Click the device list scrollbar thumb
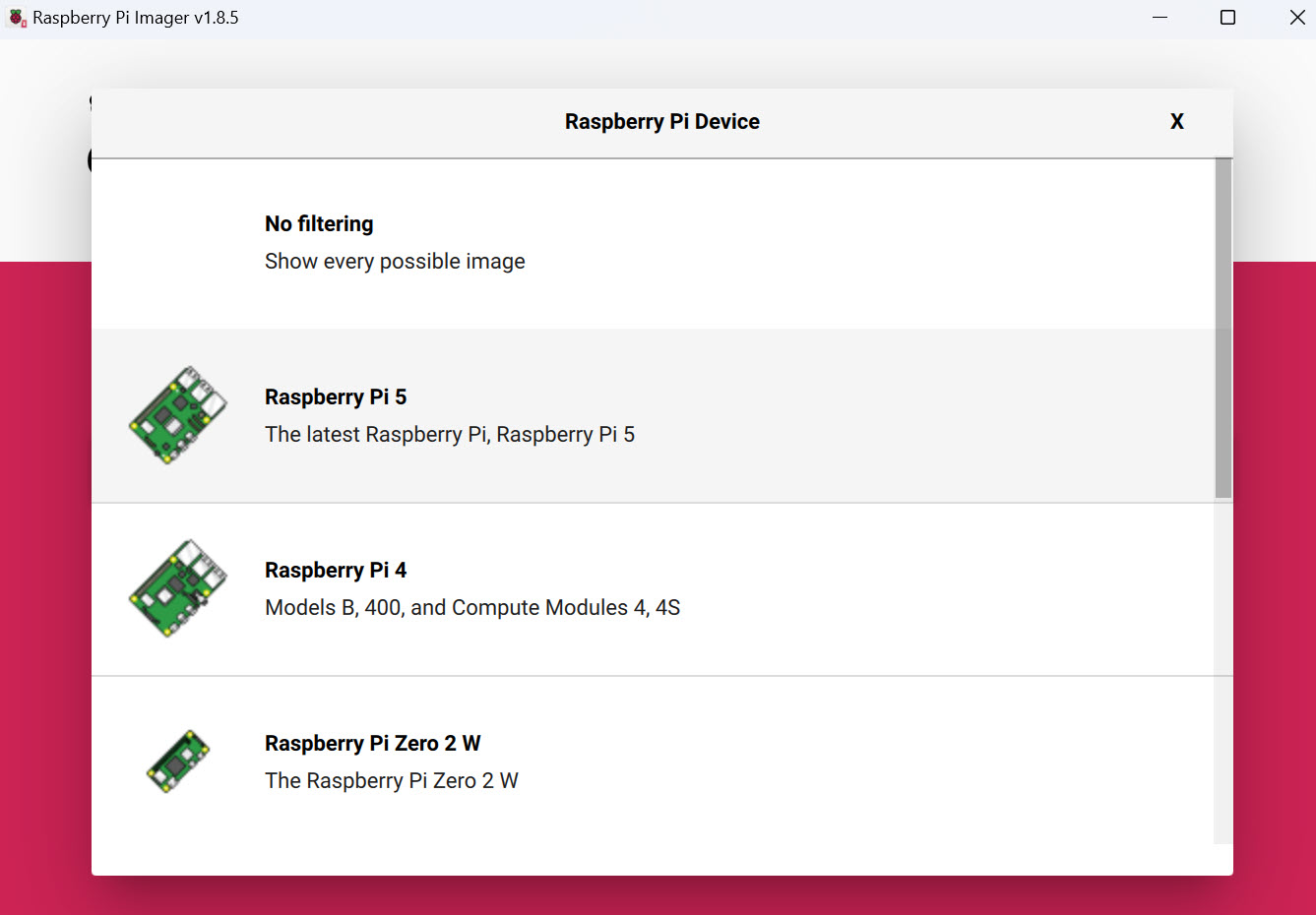The image size is (1316, 915). tap(1222, 329)
